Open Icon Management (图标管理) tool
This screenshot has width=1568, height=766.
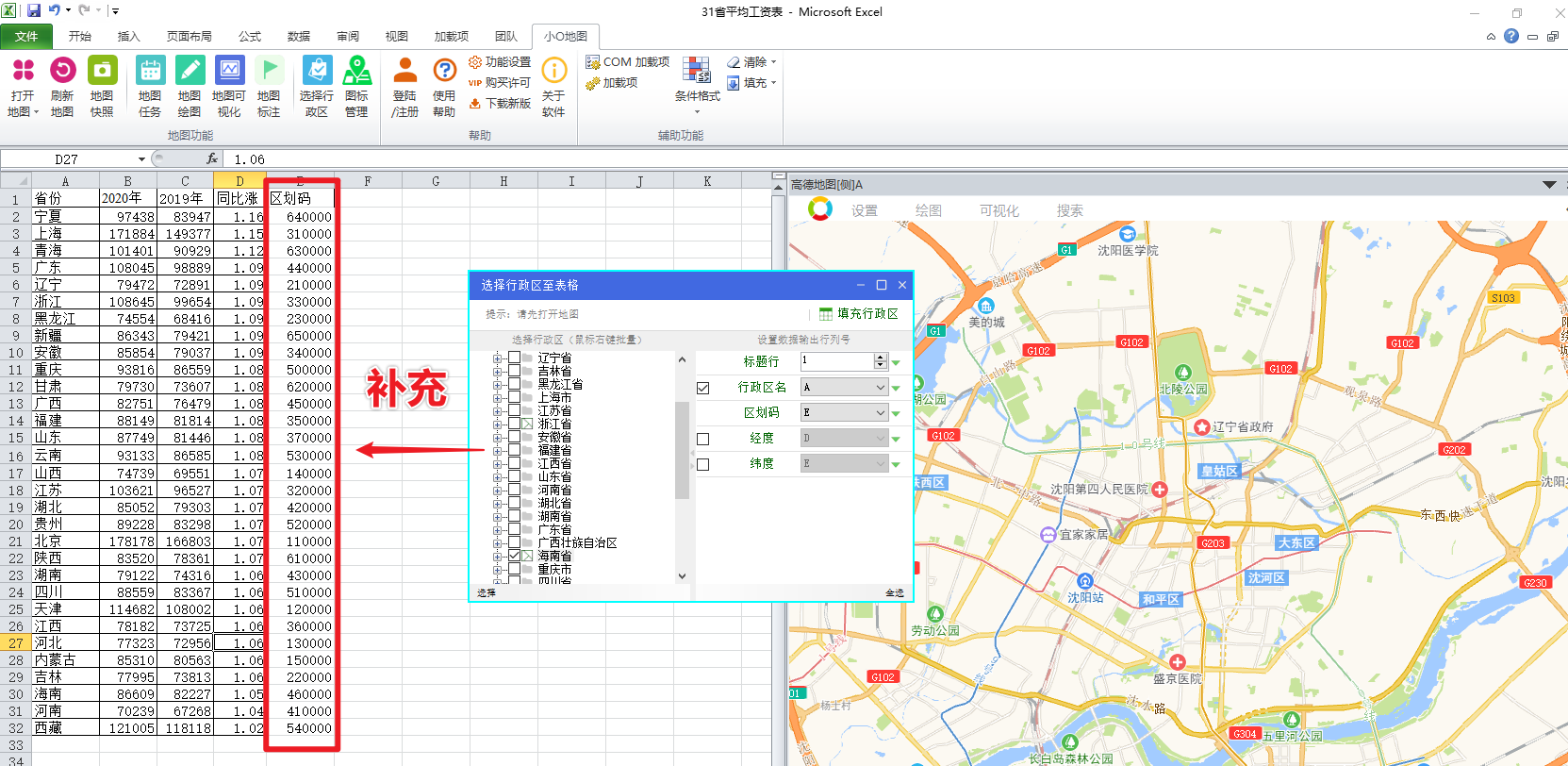356,85
